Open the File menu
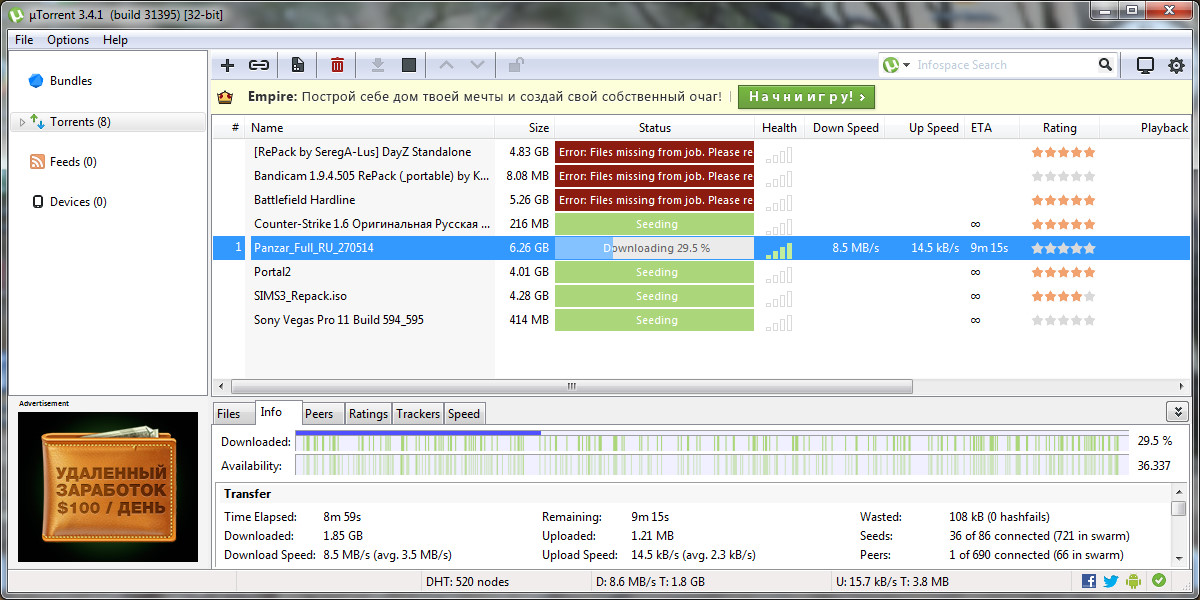The height and width of the screenshot is (600, 1200). click(x=24, y=40)
